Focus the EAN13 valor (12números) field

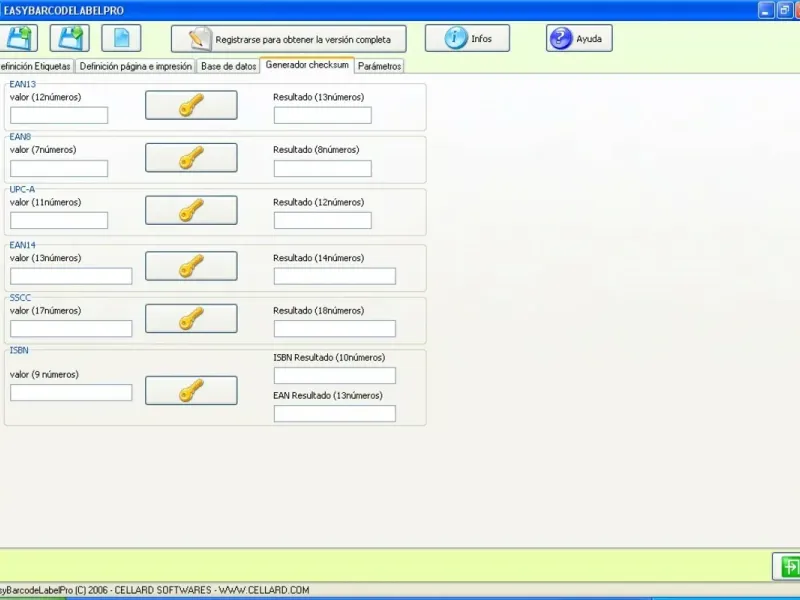pos(59,115)
